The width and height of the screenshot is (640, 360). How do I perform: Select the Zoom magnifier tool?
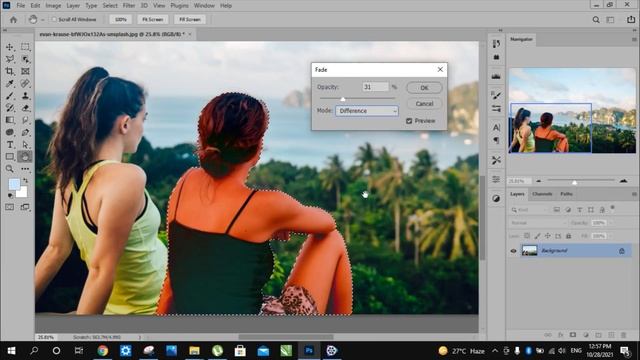[x=10, y=169]
